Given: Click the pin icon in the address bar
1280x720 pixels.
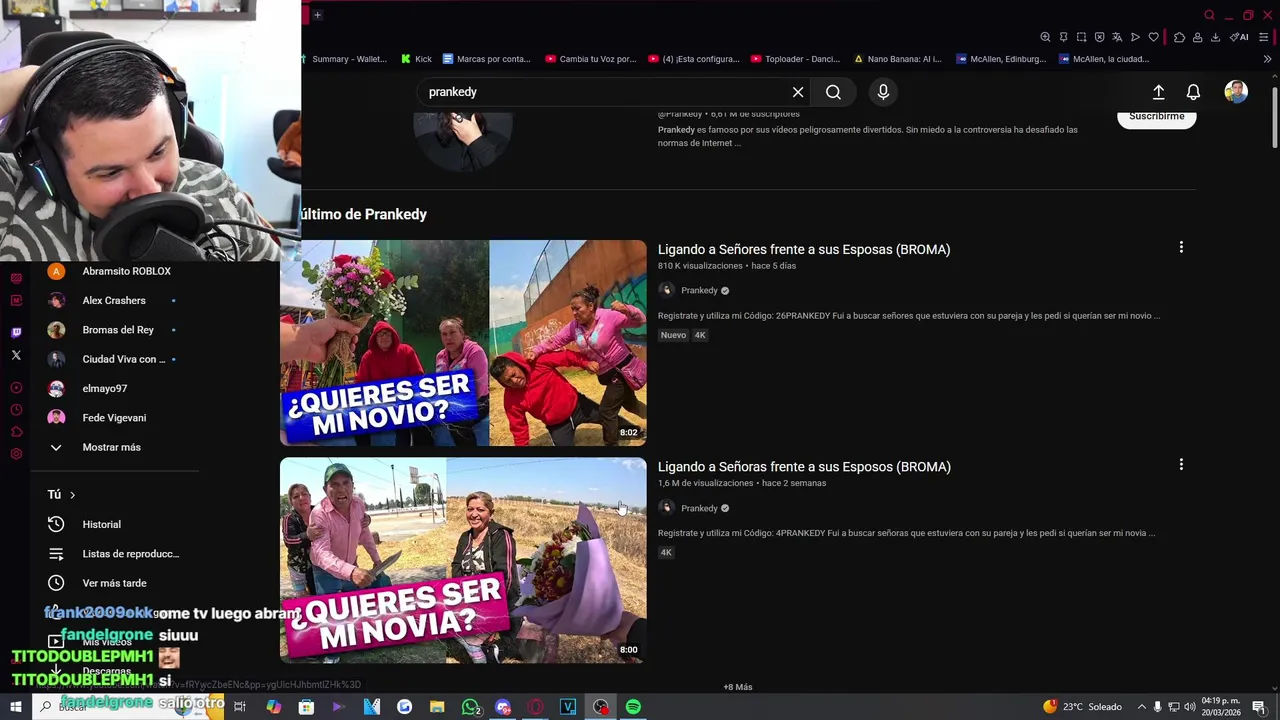Looking at the screenshot, I should coord(1063,37).
